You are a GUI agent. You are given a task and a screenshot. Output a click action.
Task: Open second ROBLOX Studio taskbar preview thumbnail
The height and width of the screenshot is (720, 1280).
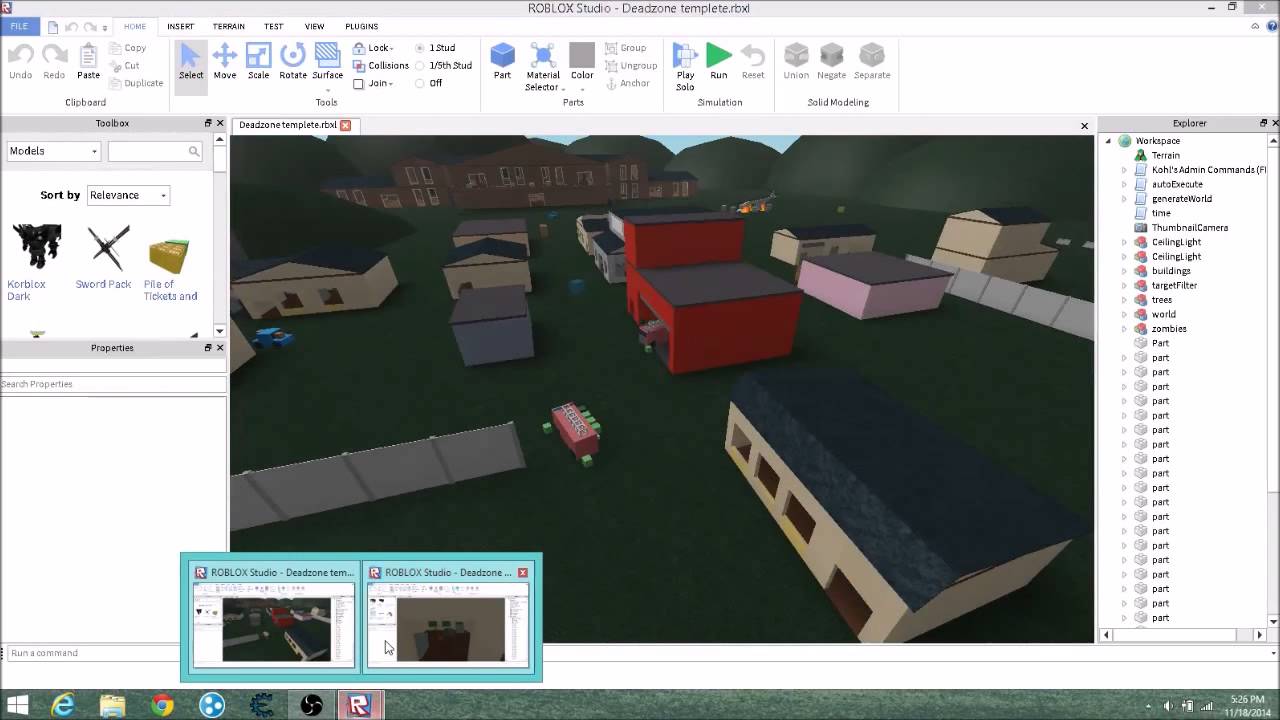(447, 616)
